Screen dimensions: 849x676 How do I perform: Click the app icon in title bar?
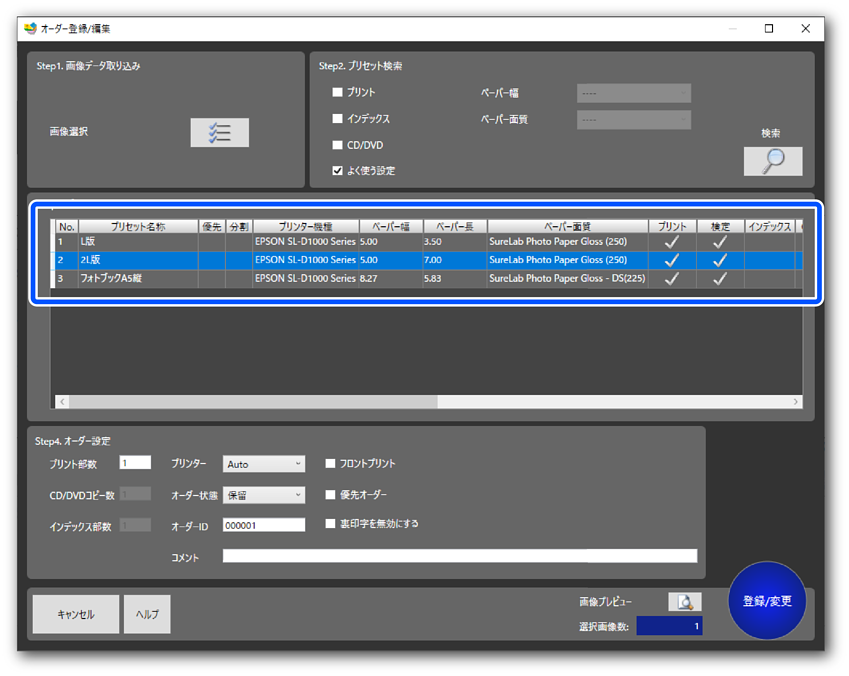click(x=30, y=28)
